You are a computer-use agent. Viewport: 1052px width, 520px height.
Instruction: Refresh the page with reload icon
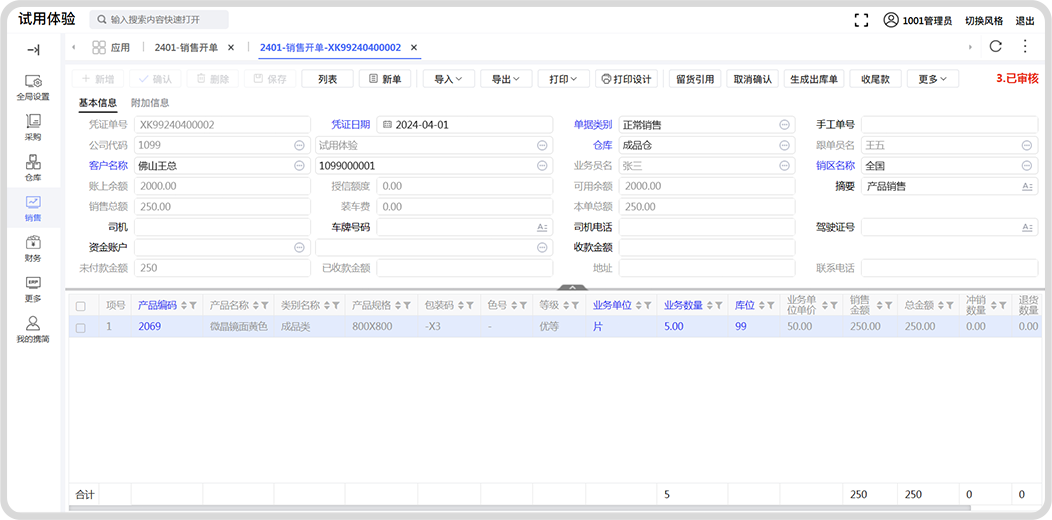coord(996,46)
